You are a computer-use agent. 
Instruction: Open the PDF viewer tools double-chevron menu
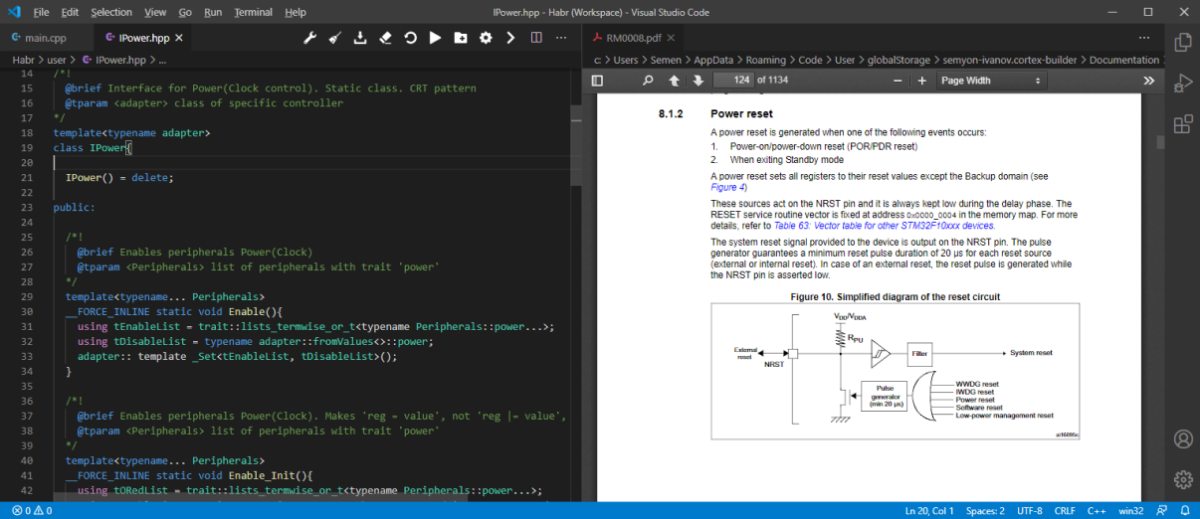click(x=1149, y=80)
